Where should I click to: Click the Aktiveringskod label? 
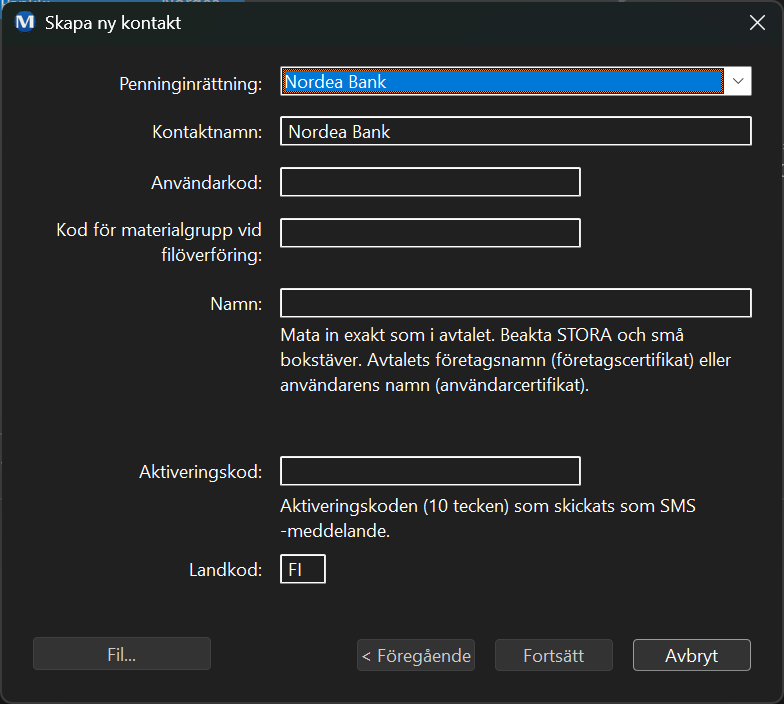[200, 472]
